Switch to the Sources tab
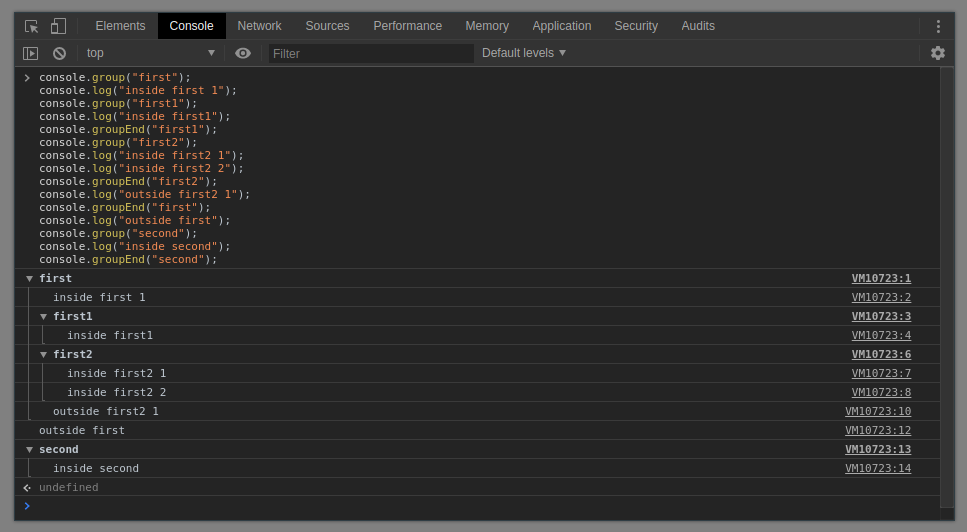The height and width of the screenshot is (532, 967). 327,26
